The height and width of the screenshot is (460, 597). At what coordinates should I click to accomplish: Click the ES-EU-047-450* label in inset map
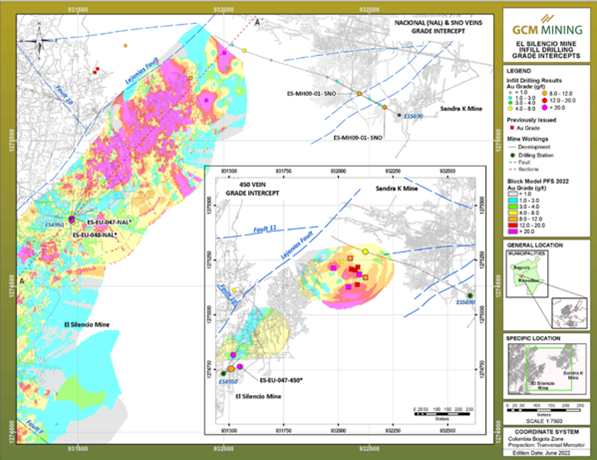tap(281, 380)
